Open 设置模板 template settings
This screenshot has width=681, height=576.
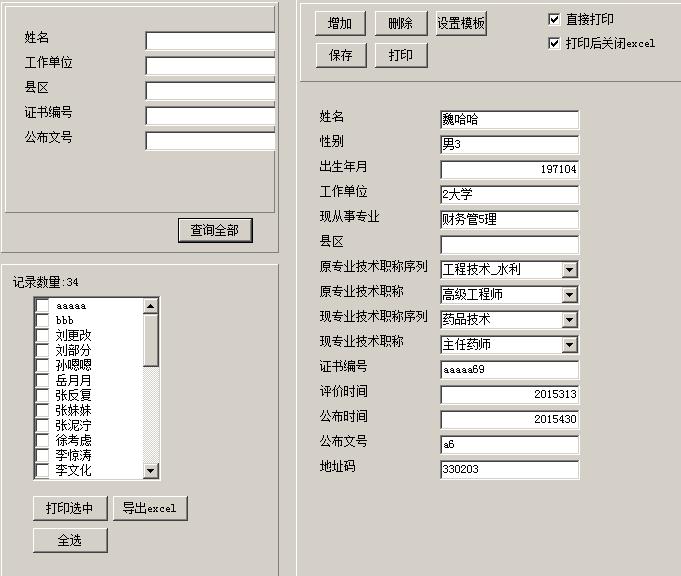(461, 23)
